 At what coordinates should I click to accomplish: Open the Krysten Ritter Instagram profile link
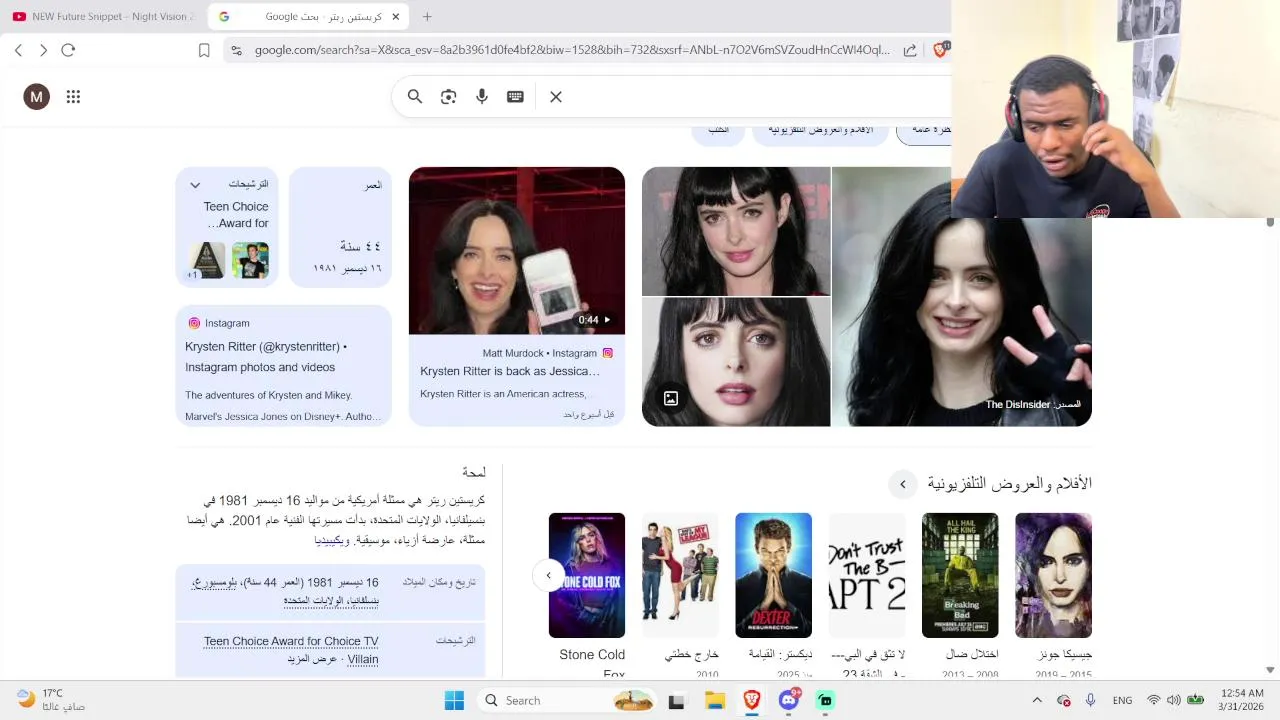(266, 357)
